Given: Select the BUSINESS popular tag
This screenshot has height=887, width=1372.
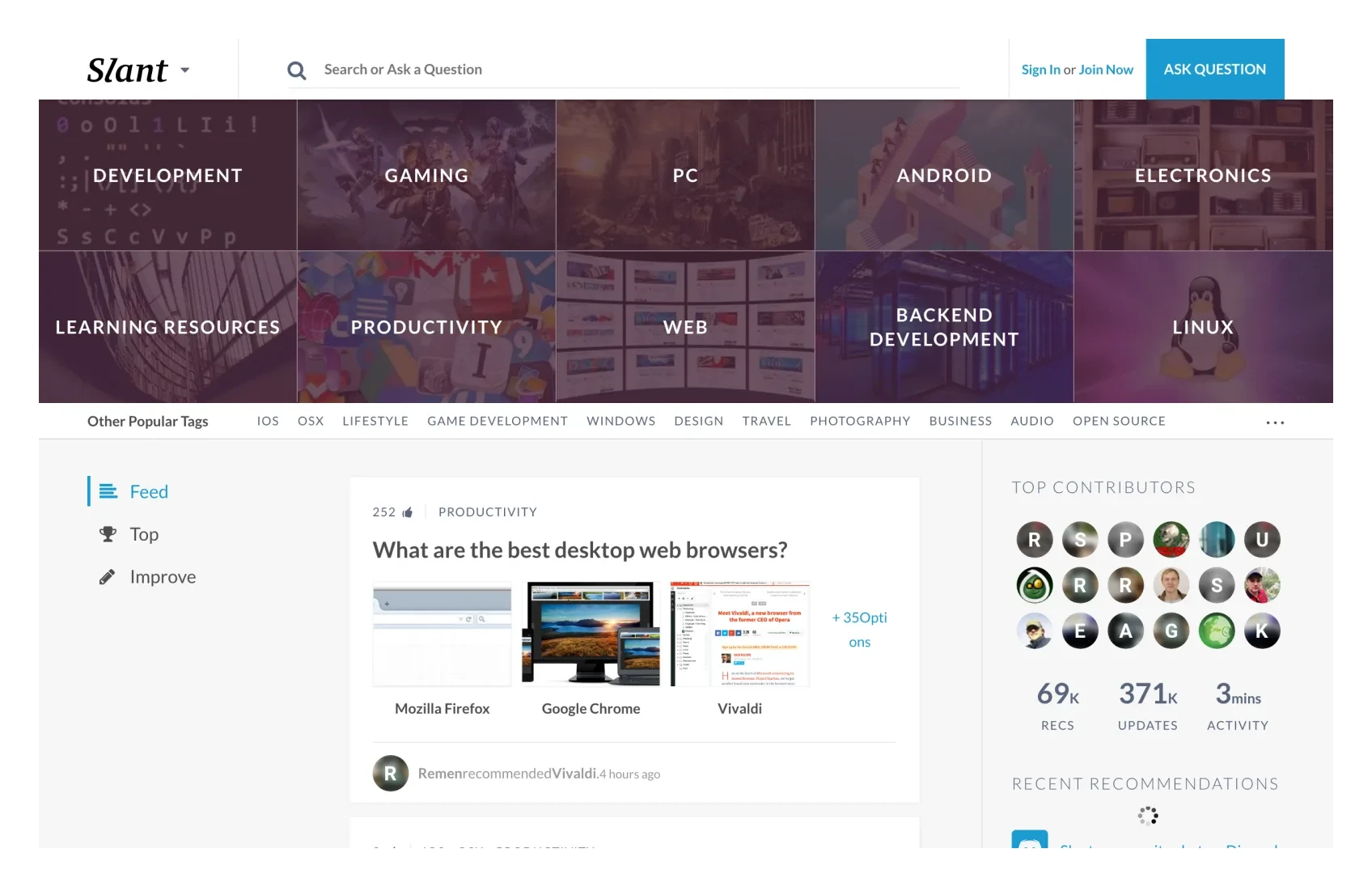Looking at the screenshot, I should 960,421.
